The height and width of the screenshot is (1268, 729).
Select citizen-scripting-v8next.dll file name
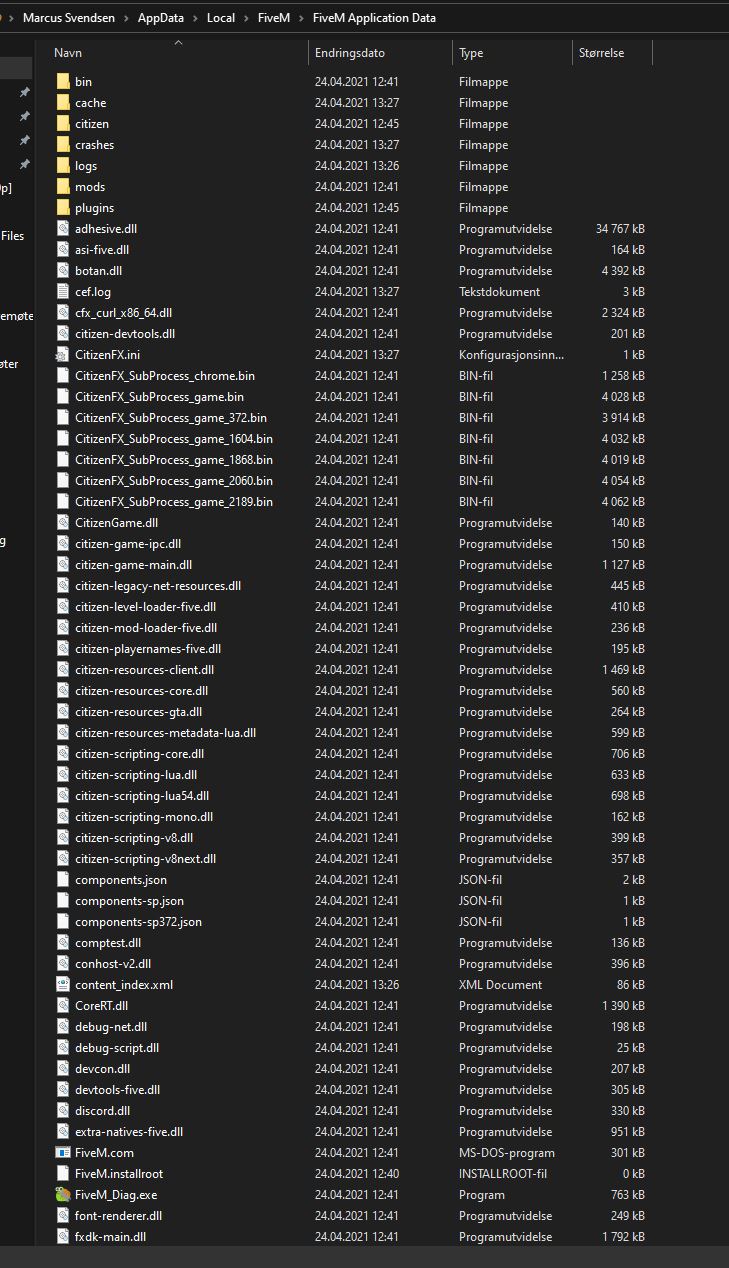pyautogui.click(x=145, y=859)
